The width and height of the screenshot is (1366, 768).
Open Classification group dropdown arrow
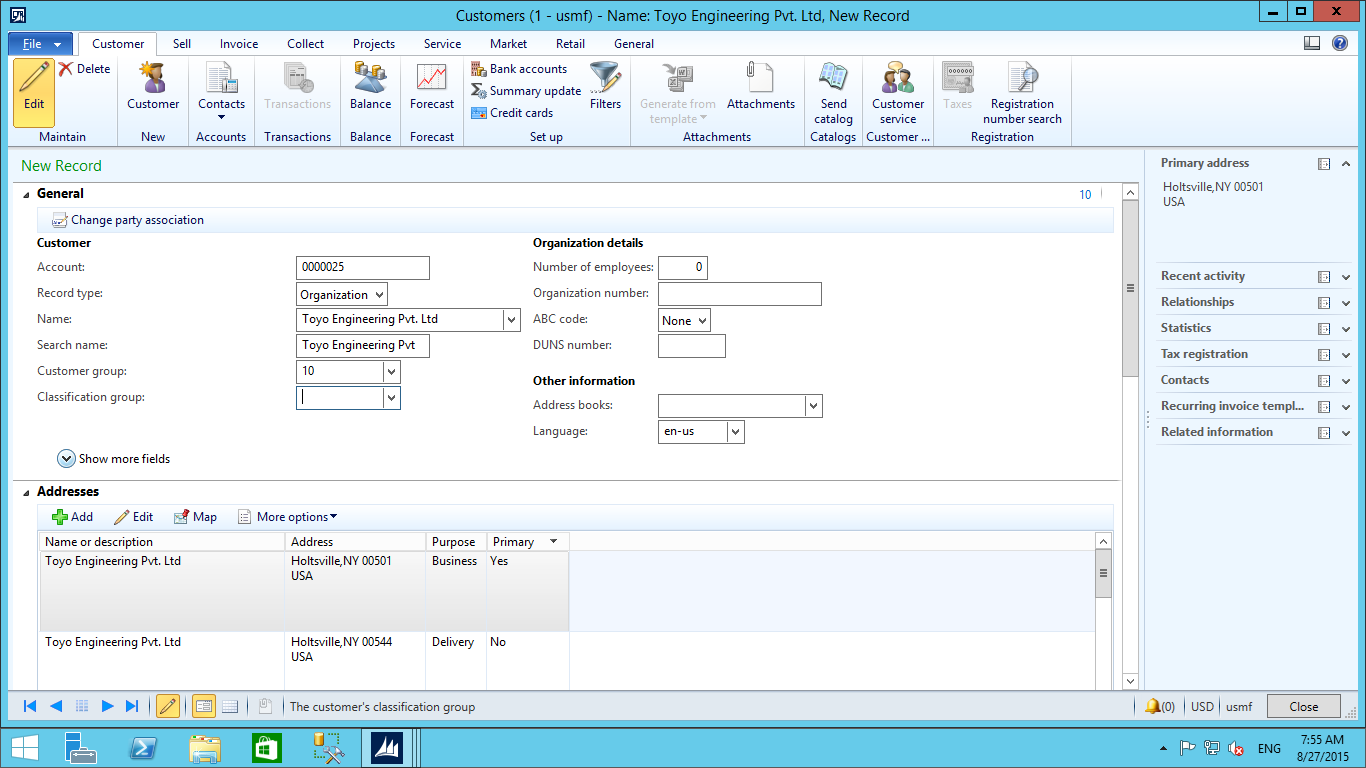[391, 398]
